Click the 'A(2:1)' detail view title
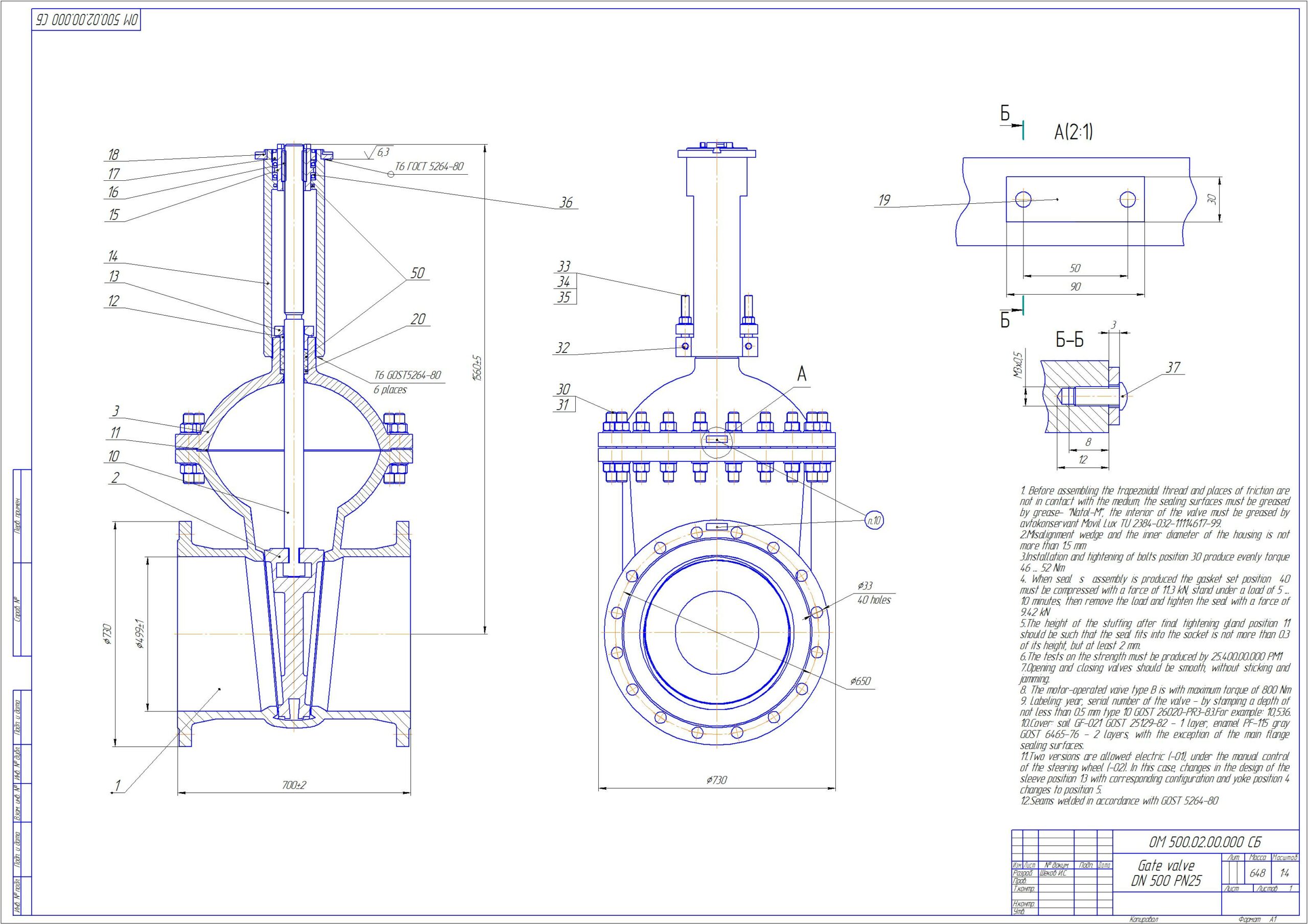Screen dimensions: 1308x924 click(x=1073, y=132)
